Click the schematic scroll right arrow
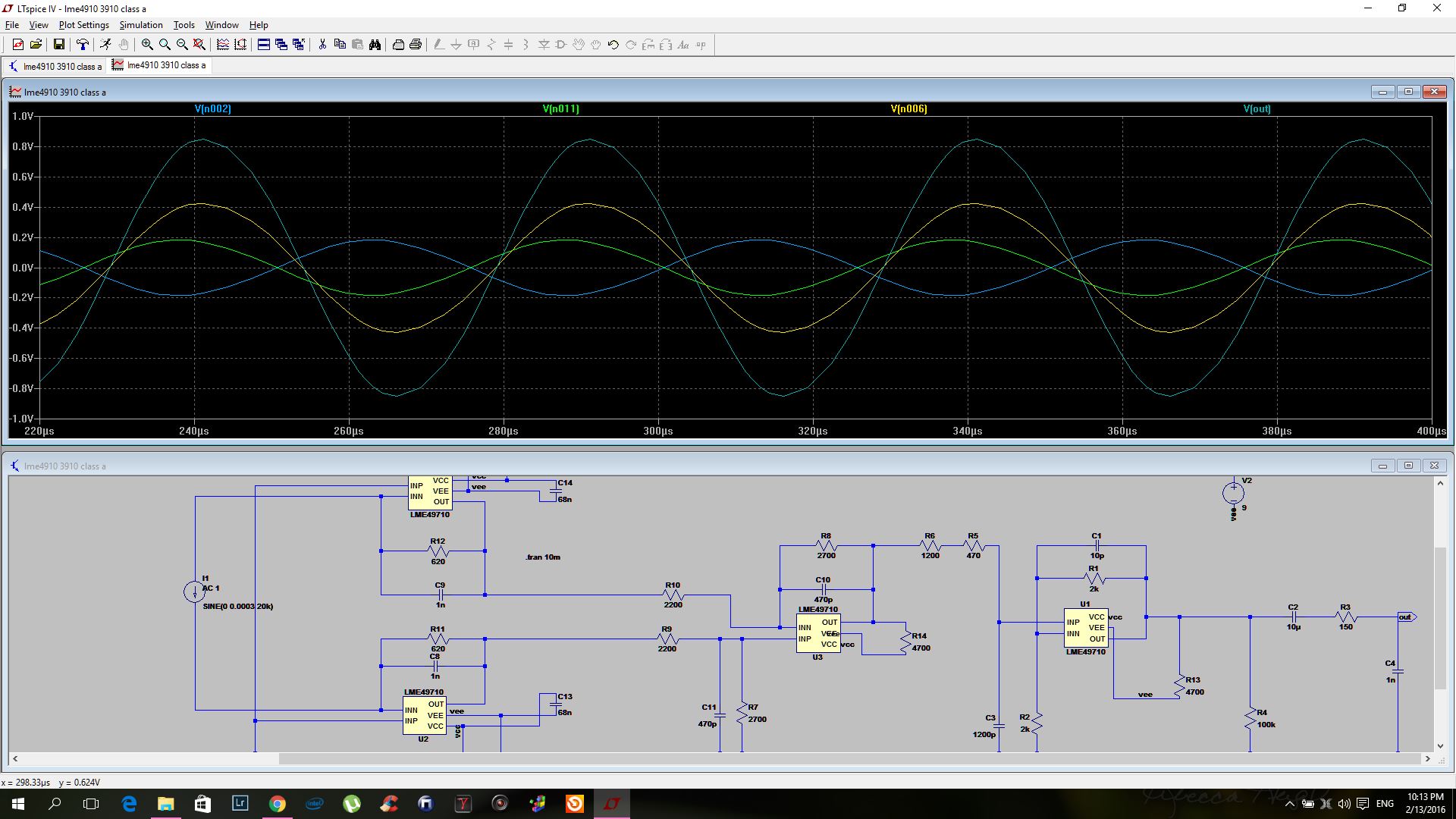The image size is (1456, 819). tap(1427, 758)
